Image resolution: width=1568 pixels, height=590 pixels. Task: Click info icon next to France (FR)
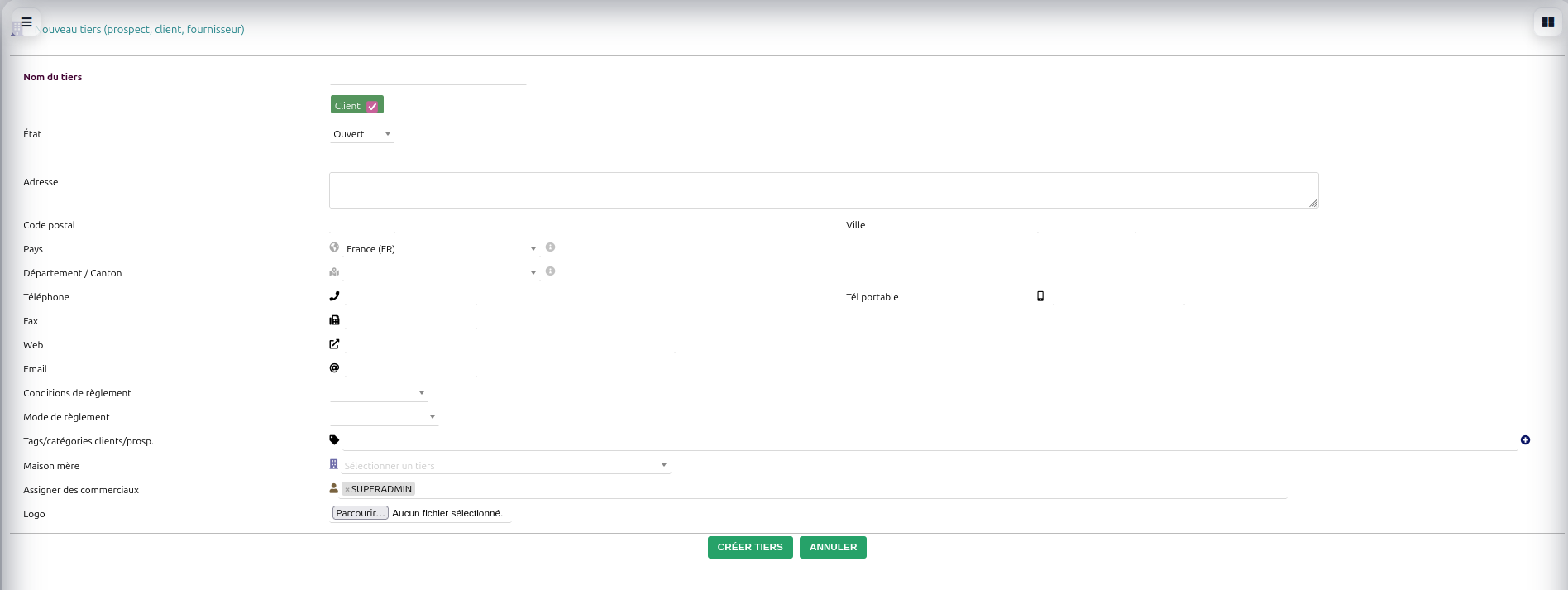click(550, 247)
